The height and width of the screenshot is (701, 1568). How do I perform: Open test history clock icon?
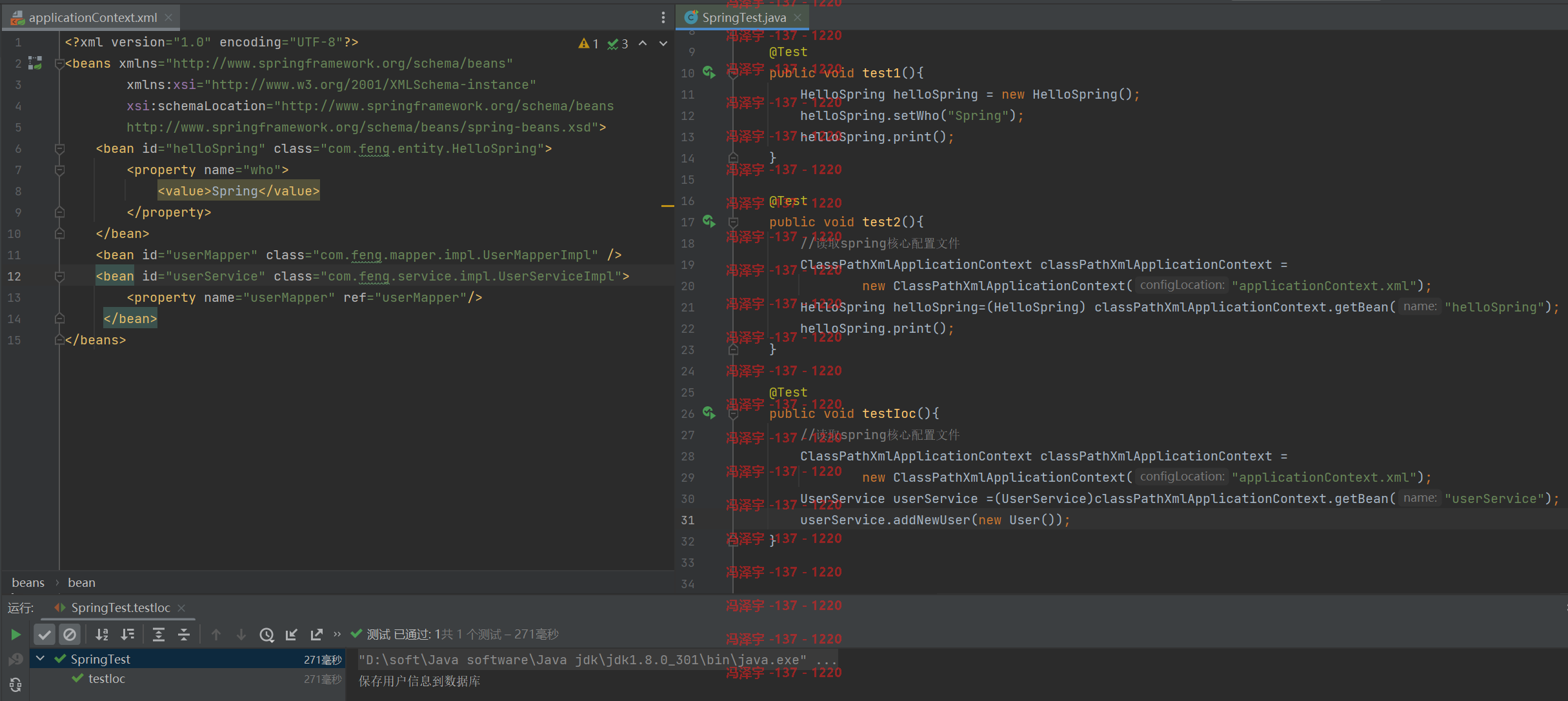(x=266, y=635)
